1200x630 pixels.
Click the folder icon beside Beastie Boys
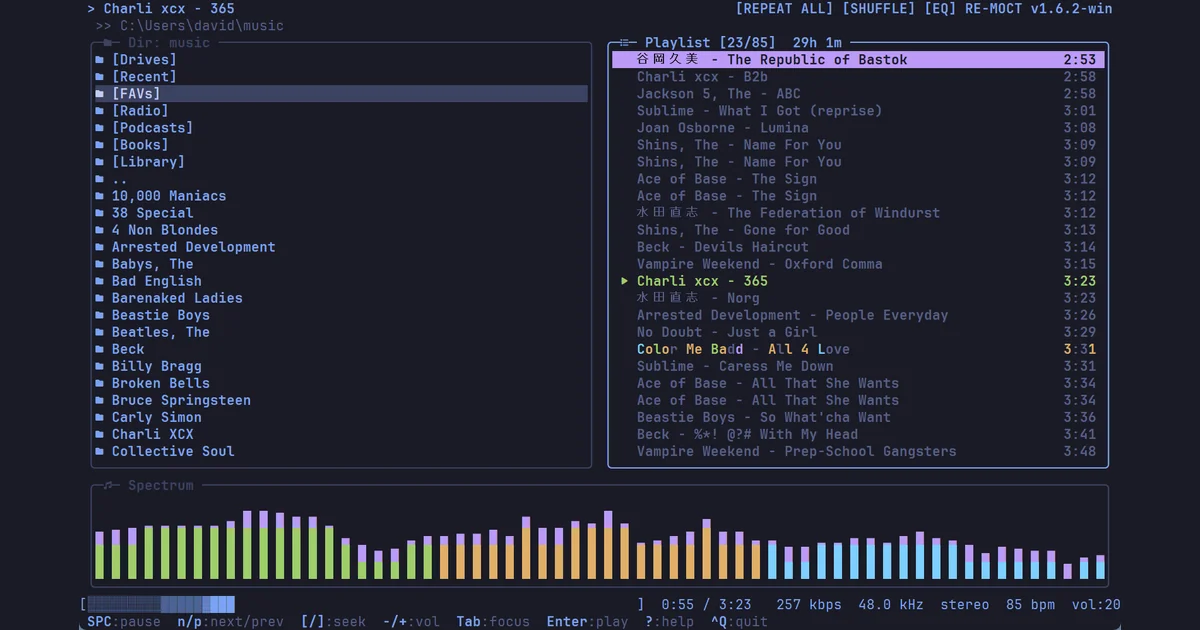click(x=99, y=315)
